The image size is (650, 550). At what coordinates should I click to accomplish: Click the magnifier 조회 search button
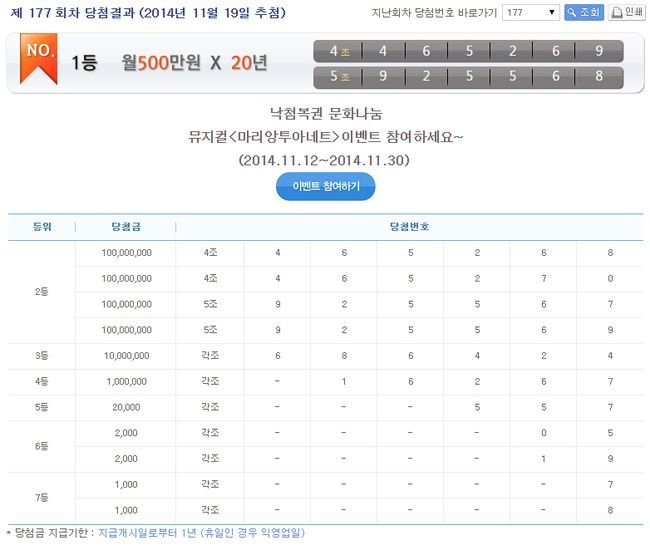pyautogui.click(x=584, y=13)
